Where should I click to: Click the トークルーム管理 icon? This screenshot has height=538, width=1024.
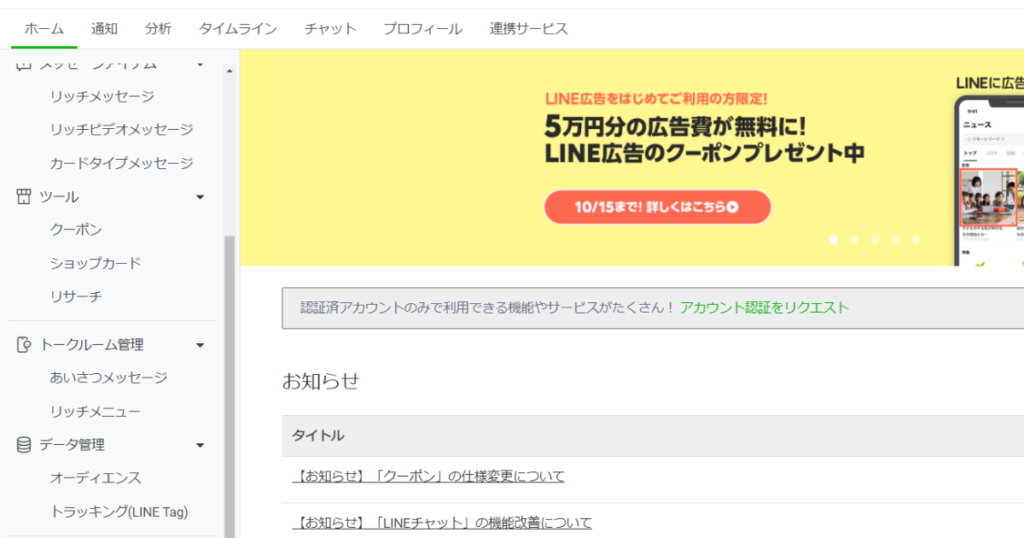pyautogui.click(x=24, y=345)
